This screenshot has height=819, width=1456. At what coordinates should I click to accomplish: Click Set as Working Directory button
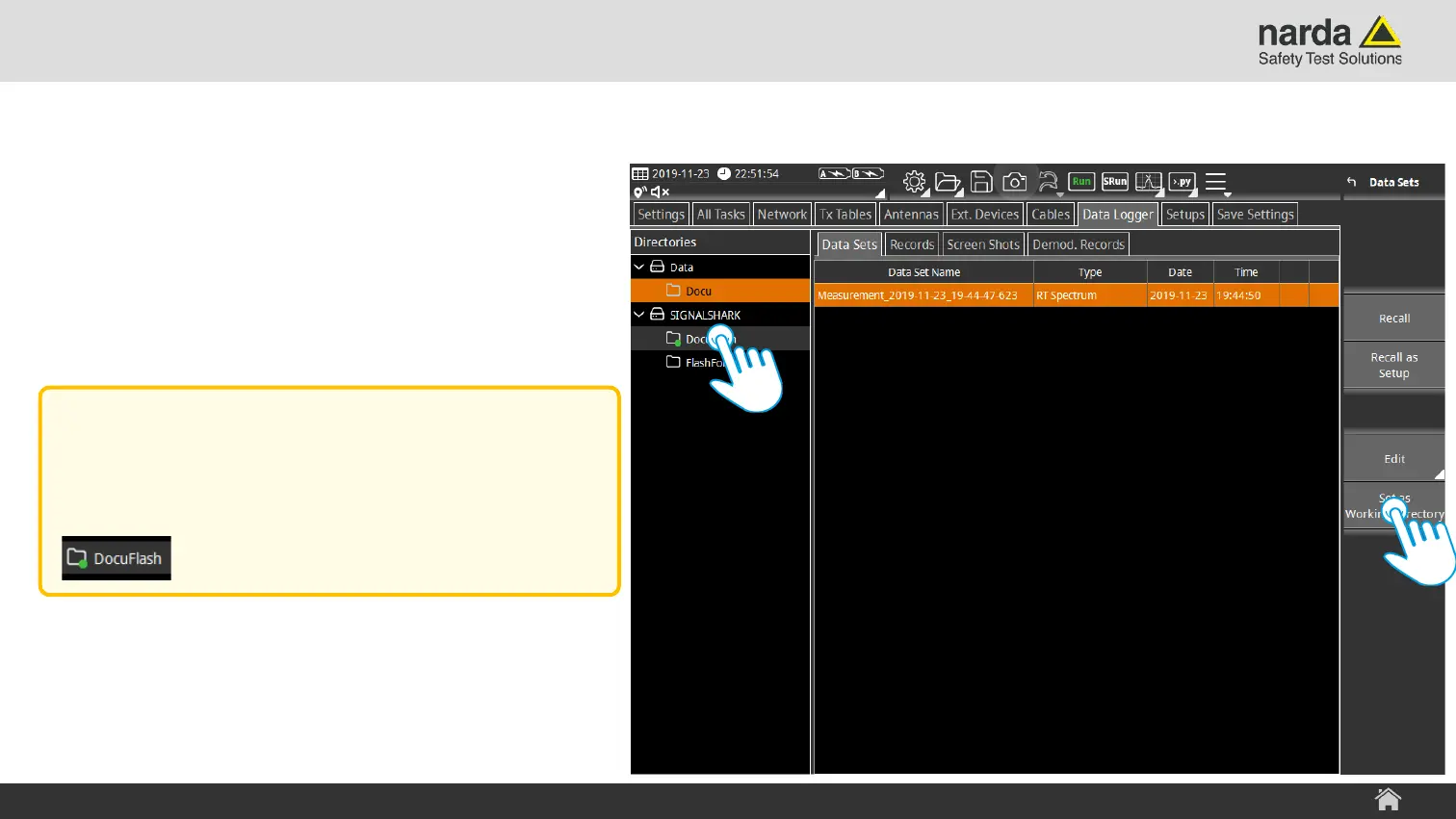coord(1393,506)
